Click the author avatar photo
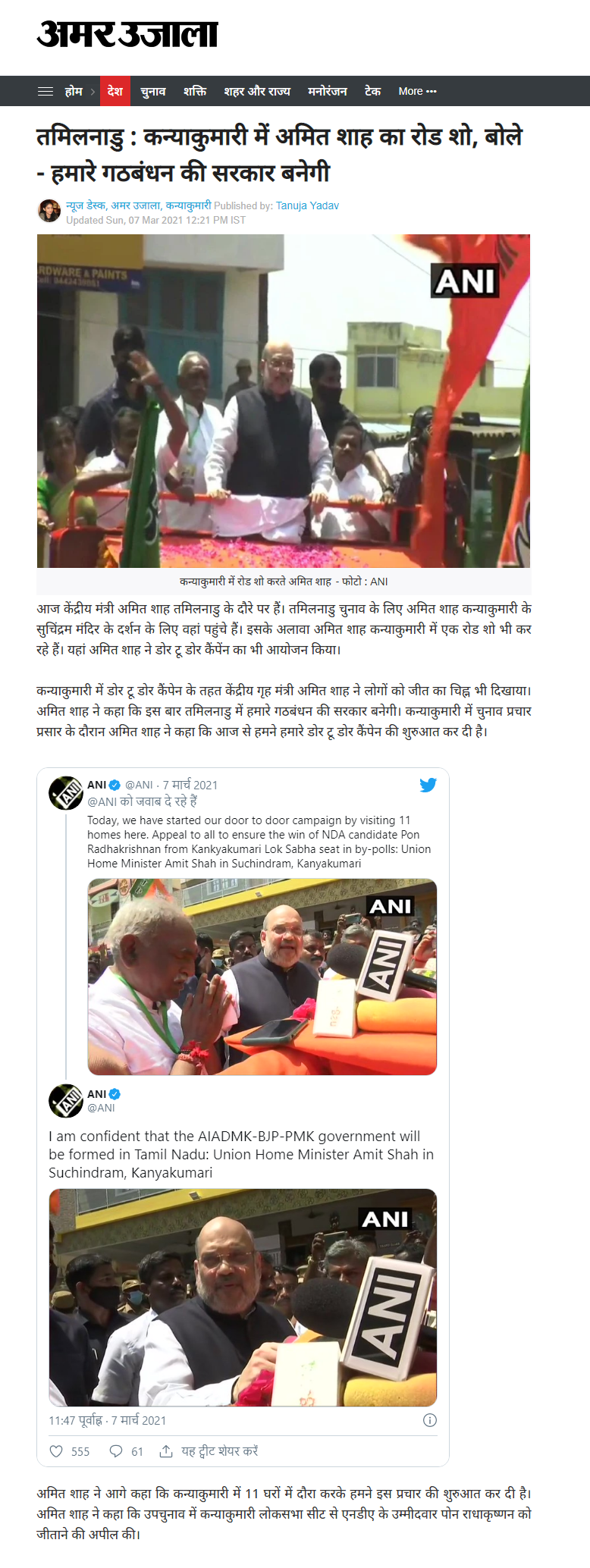The height and width of the screenshot is (1568, 590). tap(49, 211)
